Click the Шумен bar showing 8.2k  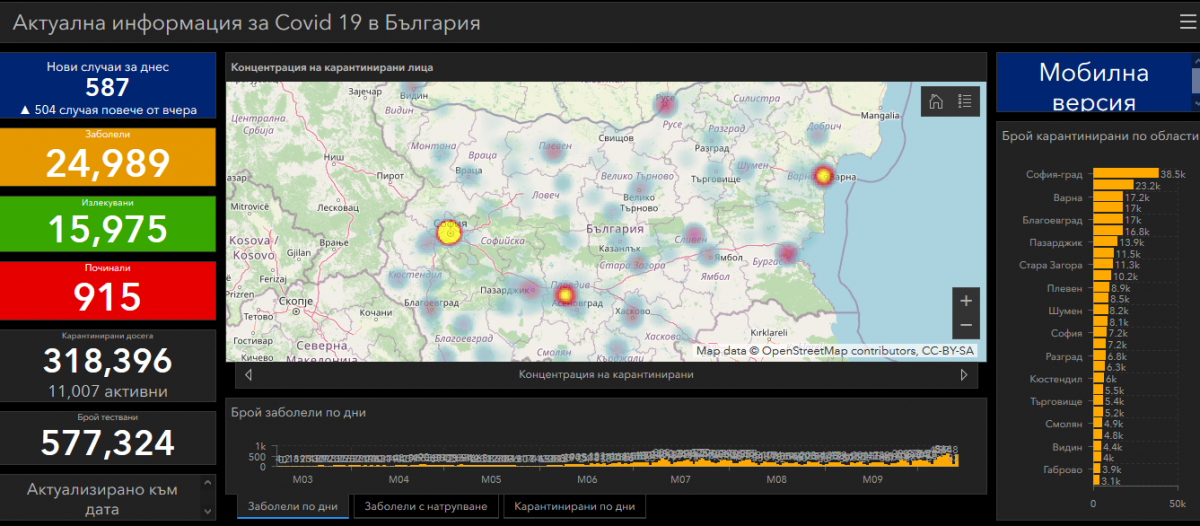click(x=1099, y=311)
